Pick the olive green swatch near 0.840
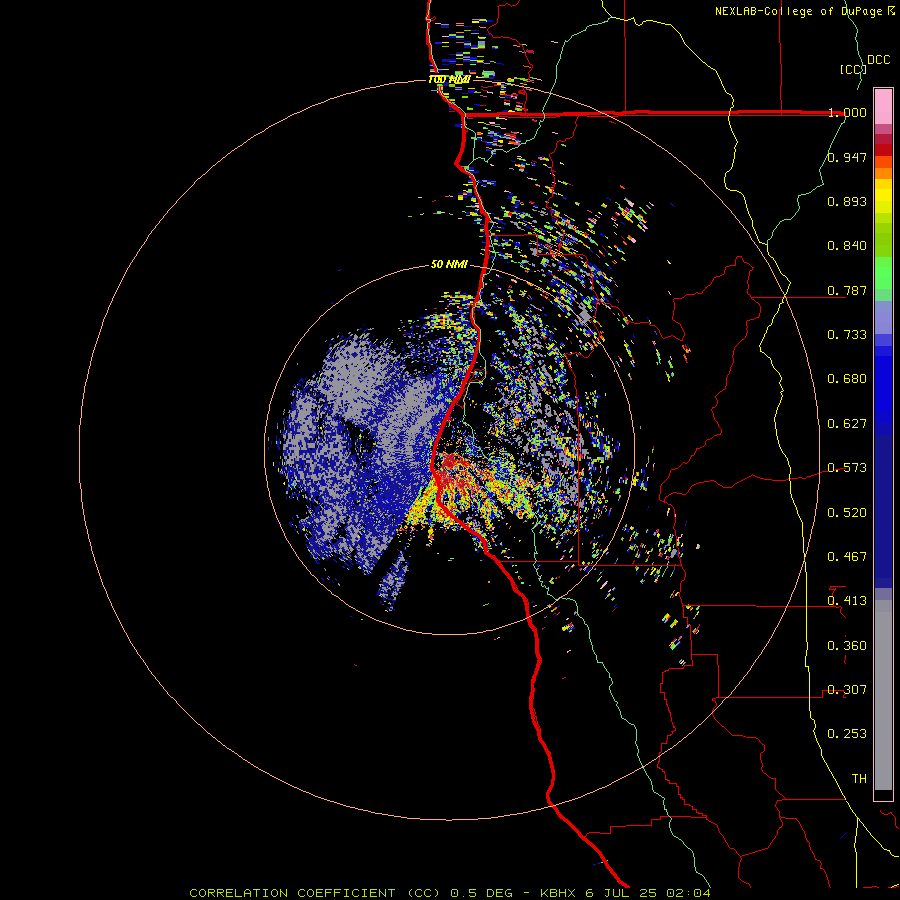900x900 pixels. pyautogui.click(x=883, y=240)
